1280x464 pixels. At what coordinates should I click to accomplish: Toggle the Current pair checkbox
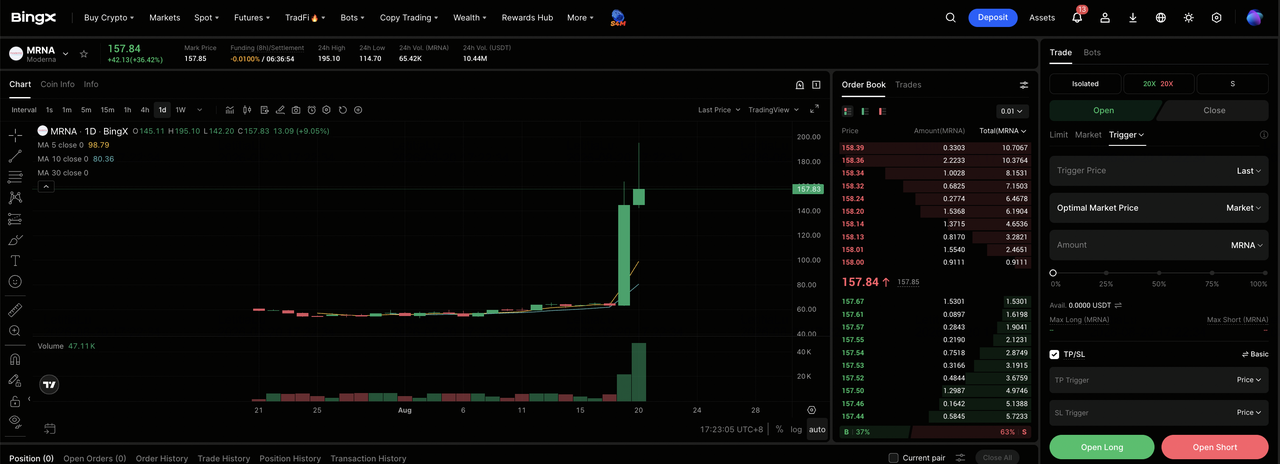893,458
